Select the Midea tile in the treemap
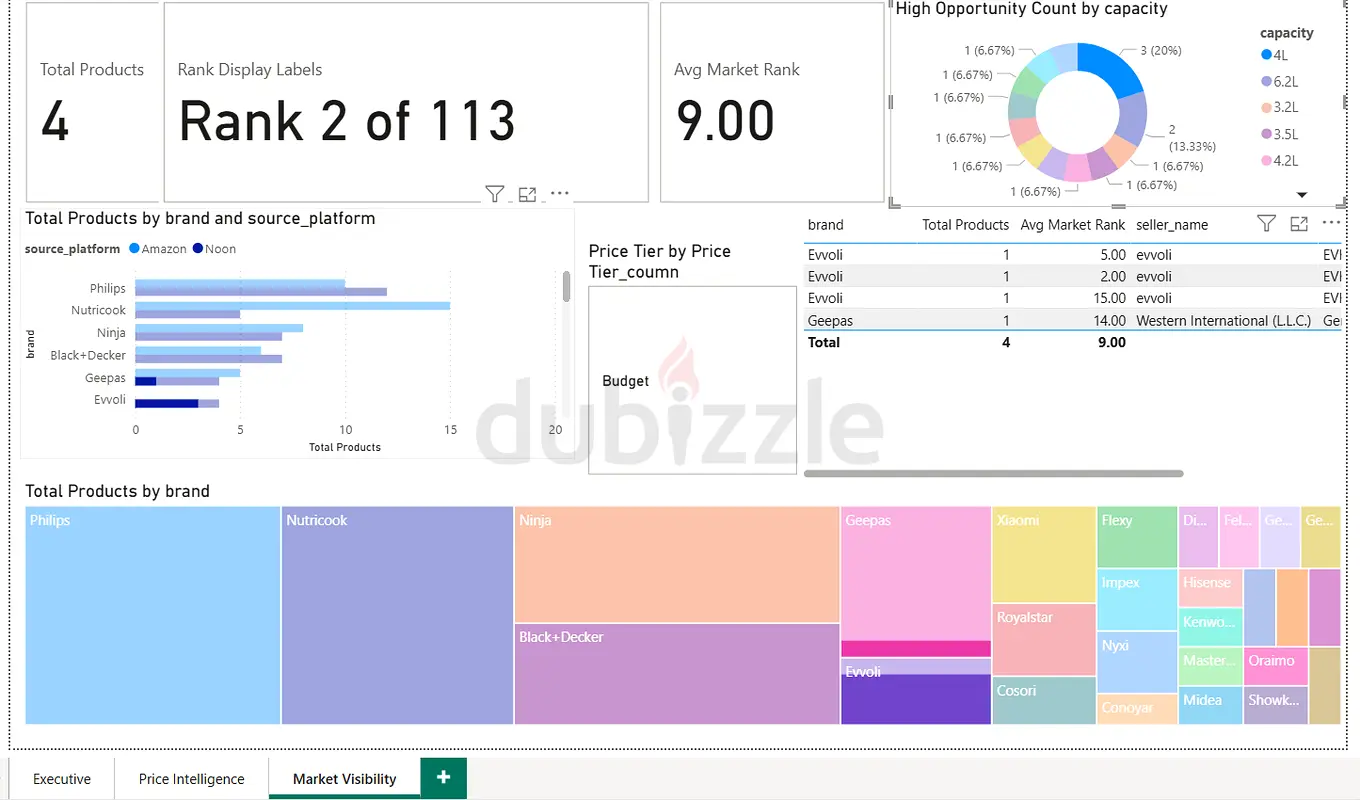Viewport: 1360px width, 800px height. click(x=1210, y=705)
